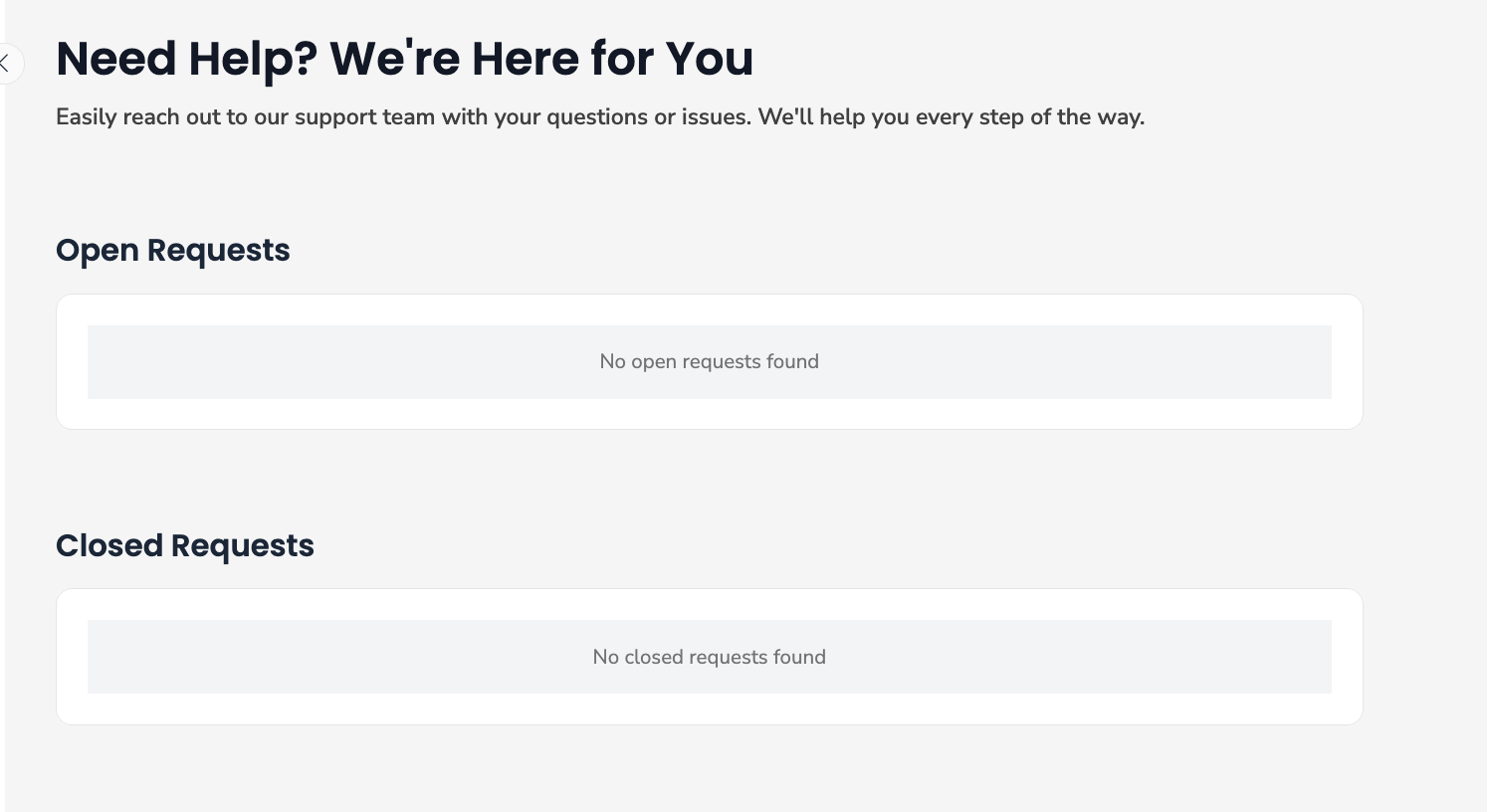This screenshot has width=1487, height=812.
Task: Click "found" in the closed requests message
Action: click(x=798, y=658)
